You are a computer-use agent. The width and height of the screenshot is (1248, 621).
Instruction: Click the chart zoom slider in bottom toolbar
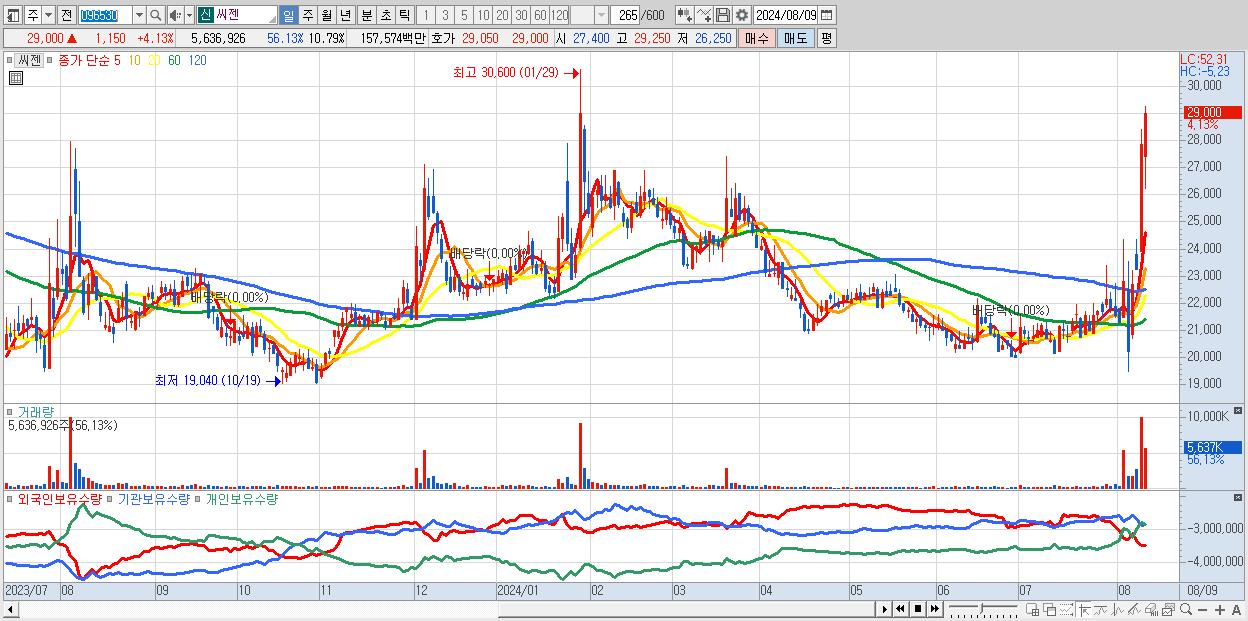tap(983, 609)
